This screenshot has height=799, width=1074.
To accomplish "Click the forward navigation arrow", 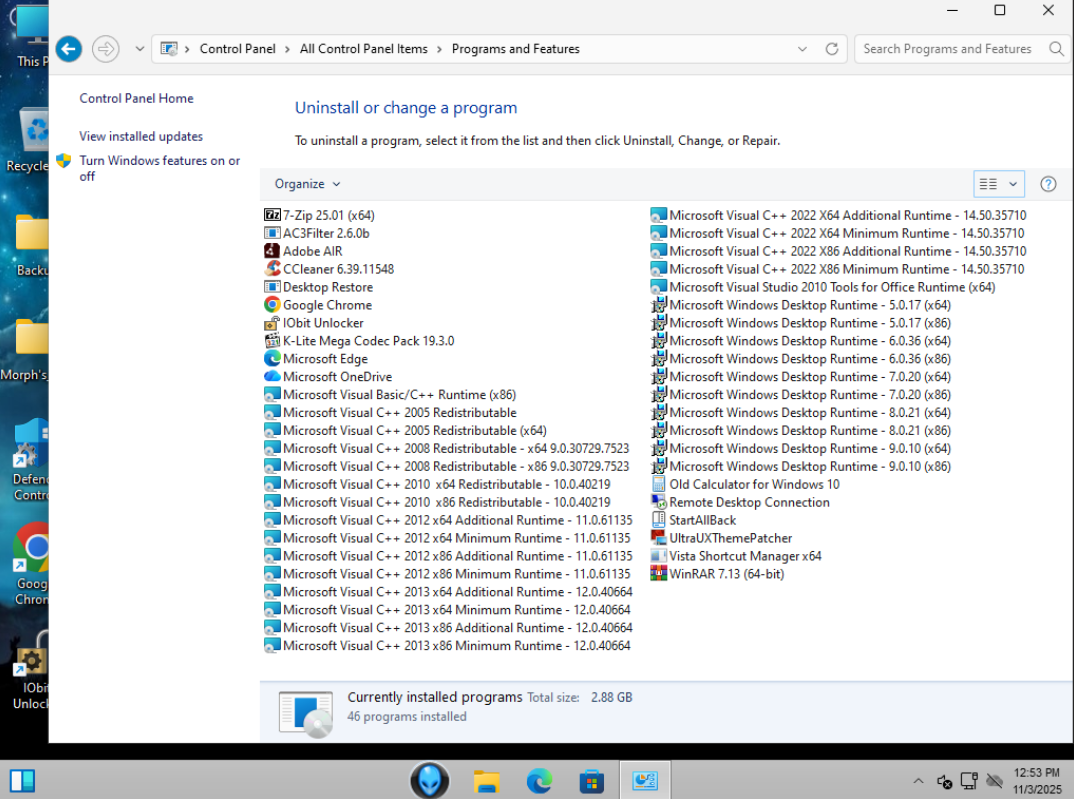I will [x=105, y=49].
